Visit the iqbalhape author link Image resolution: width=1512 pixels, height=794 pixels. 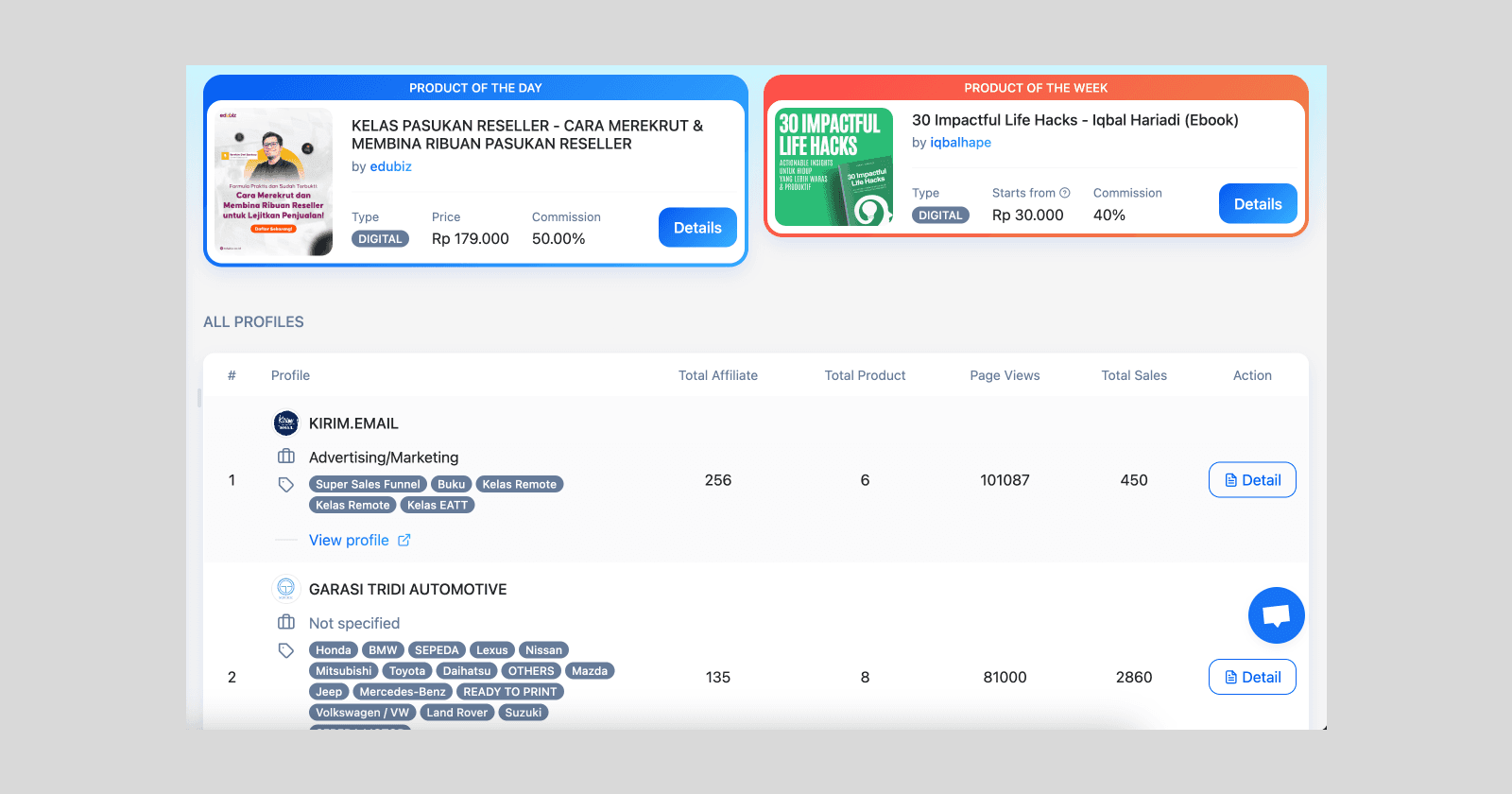[960, 143]
